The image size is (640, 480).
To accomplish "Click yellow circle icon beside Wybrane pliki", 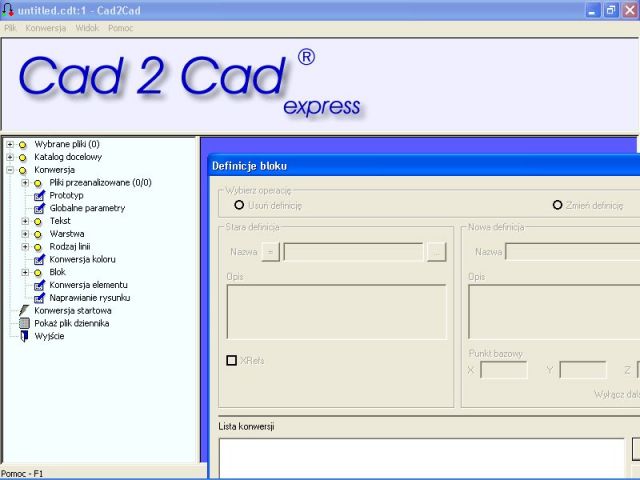I will pyautogui.click(x=22, y=145).
